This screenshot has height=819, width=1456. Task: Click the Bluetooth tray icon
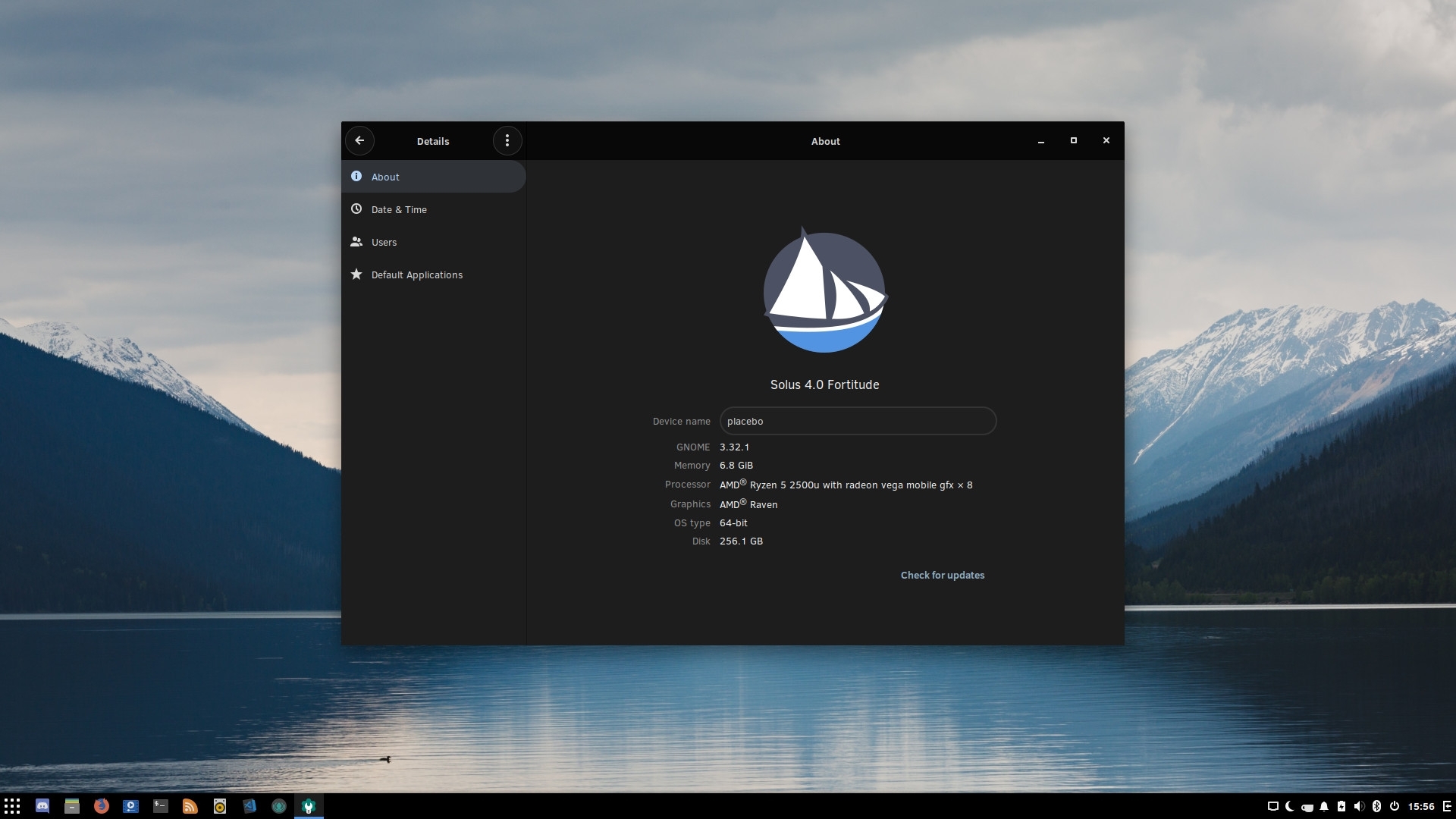click(x=1377, y=806)
